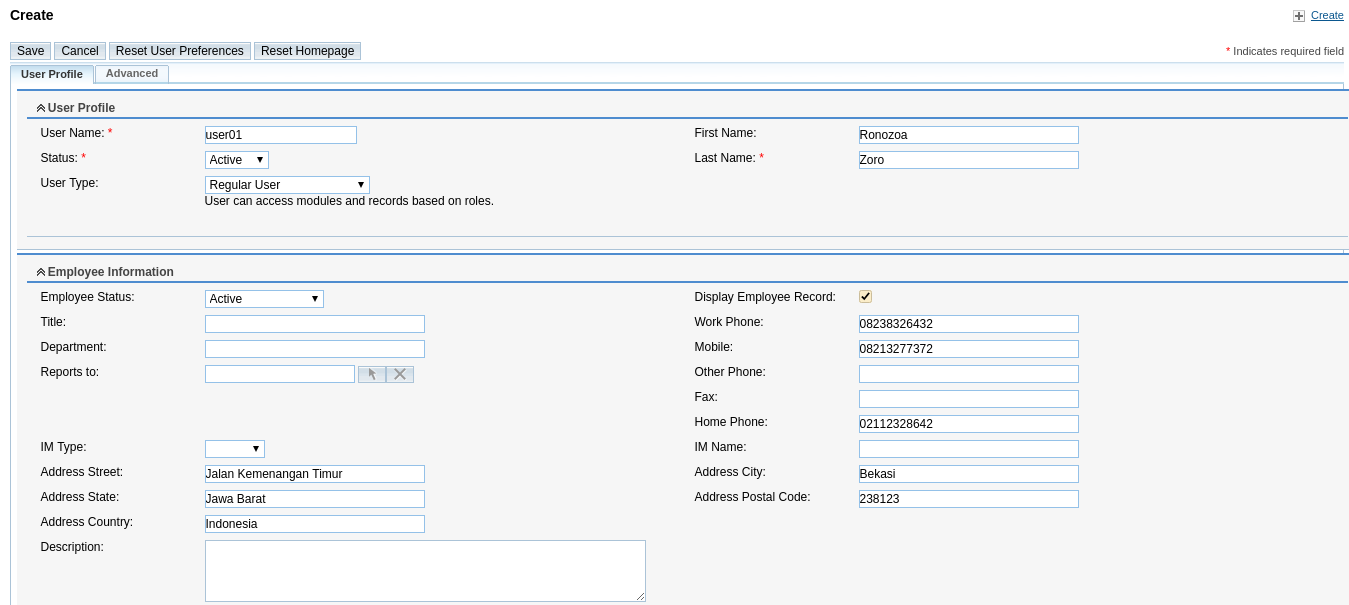Open the Create link at top right

tap(1327, 15)
